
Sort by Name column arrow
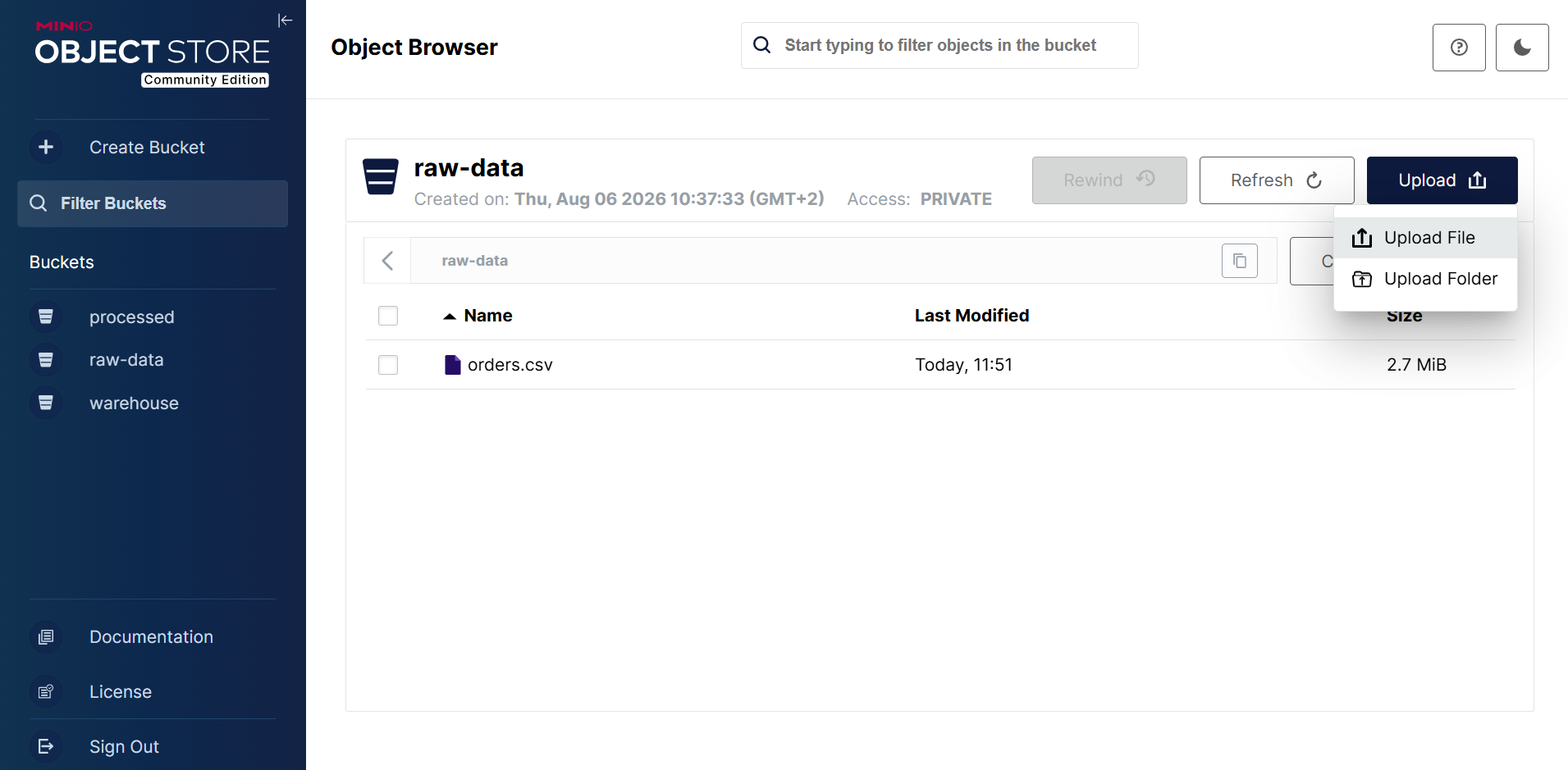coord(450,317)
